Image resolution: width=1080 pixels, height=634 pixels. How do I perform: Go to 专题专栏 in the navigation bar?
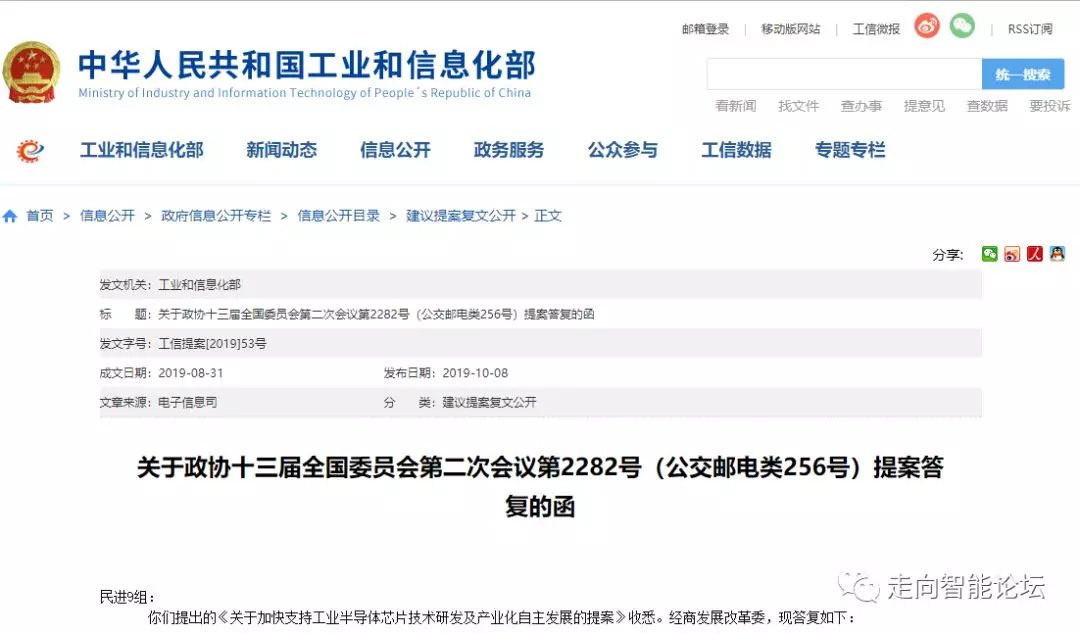point(850,150)
